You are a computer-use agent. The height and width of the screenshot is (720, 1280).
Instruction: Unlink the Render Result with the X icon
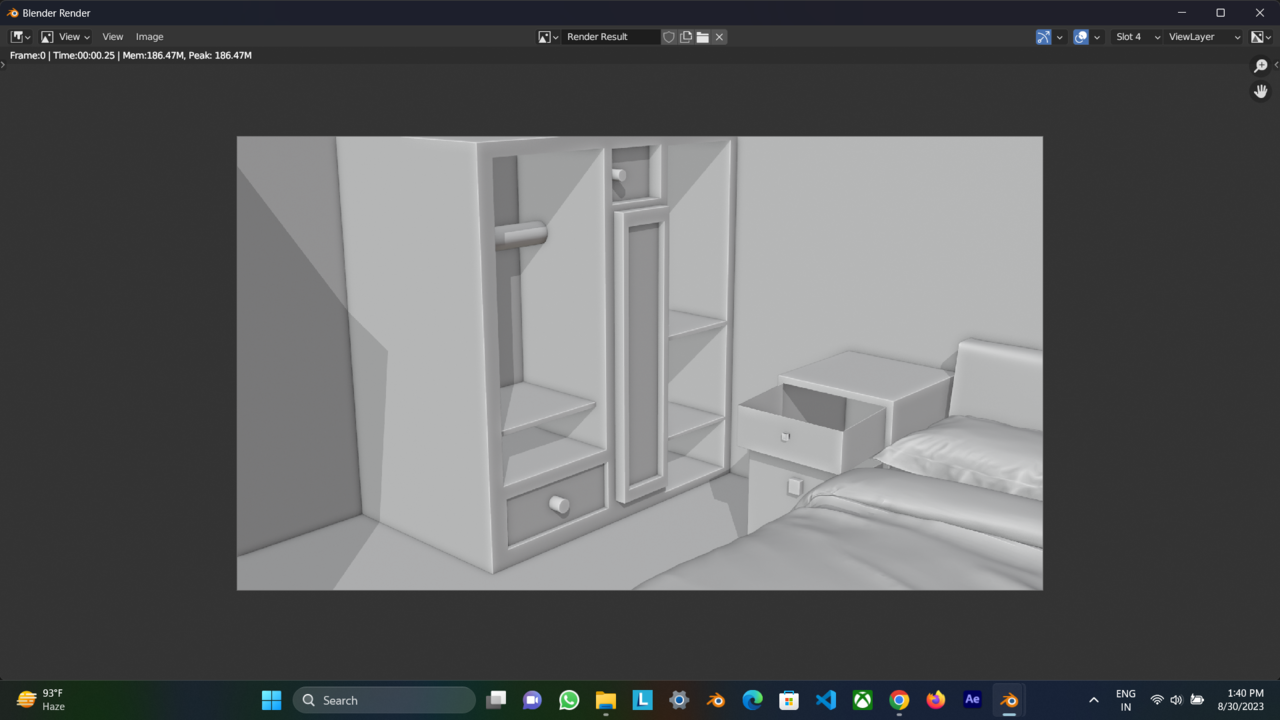pos(718,36)
